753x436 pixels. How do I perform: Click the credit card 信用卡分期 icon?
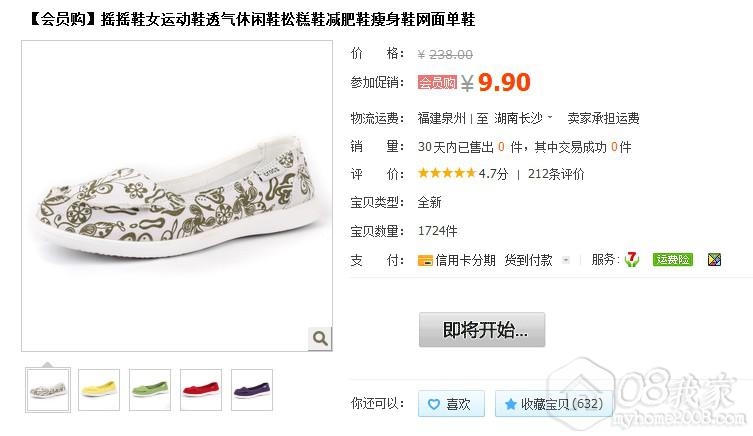coord(425,261)
